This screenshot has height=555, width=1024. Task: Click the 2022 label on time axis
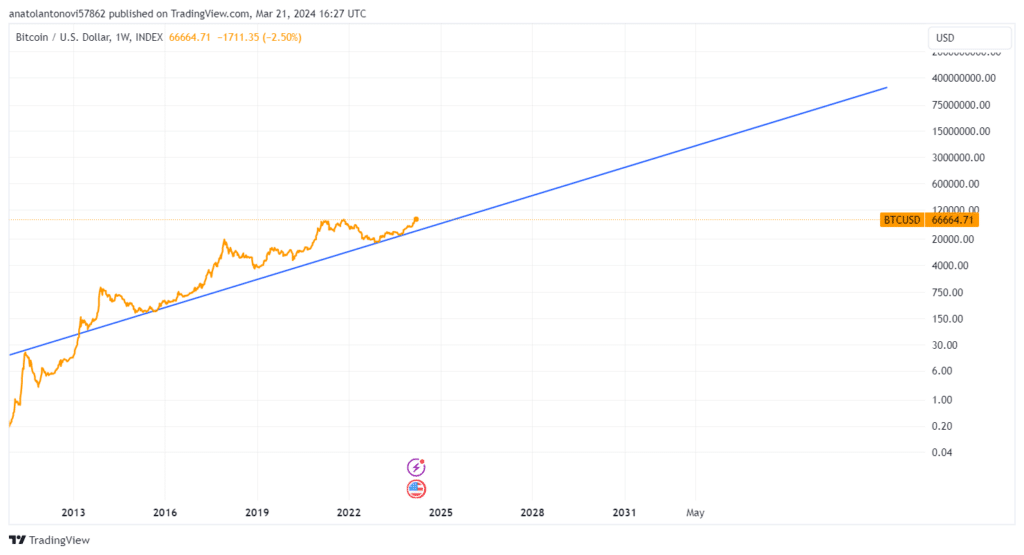[349, 513]
